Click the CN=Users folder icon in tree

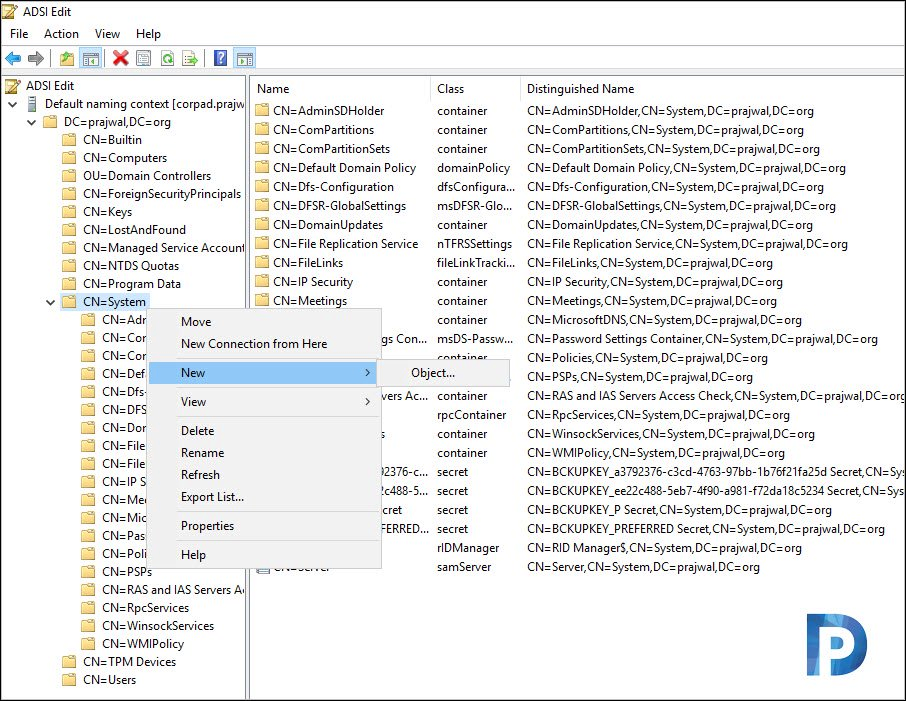(69, 680)
